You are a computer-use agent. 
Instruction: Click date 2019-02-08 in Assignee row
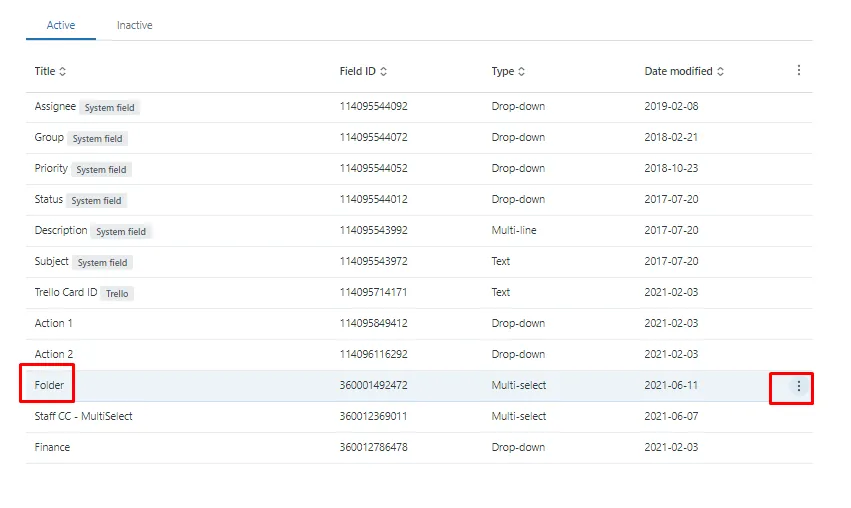(x=671, y=106)
